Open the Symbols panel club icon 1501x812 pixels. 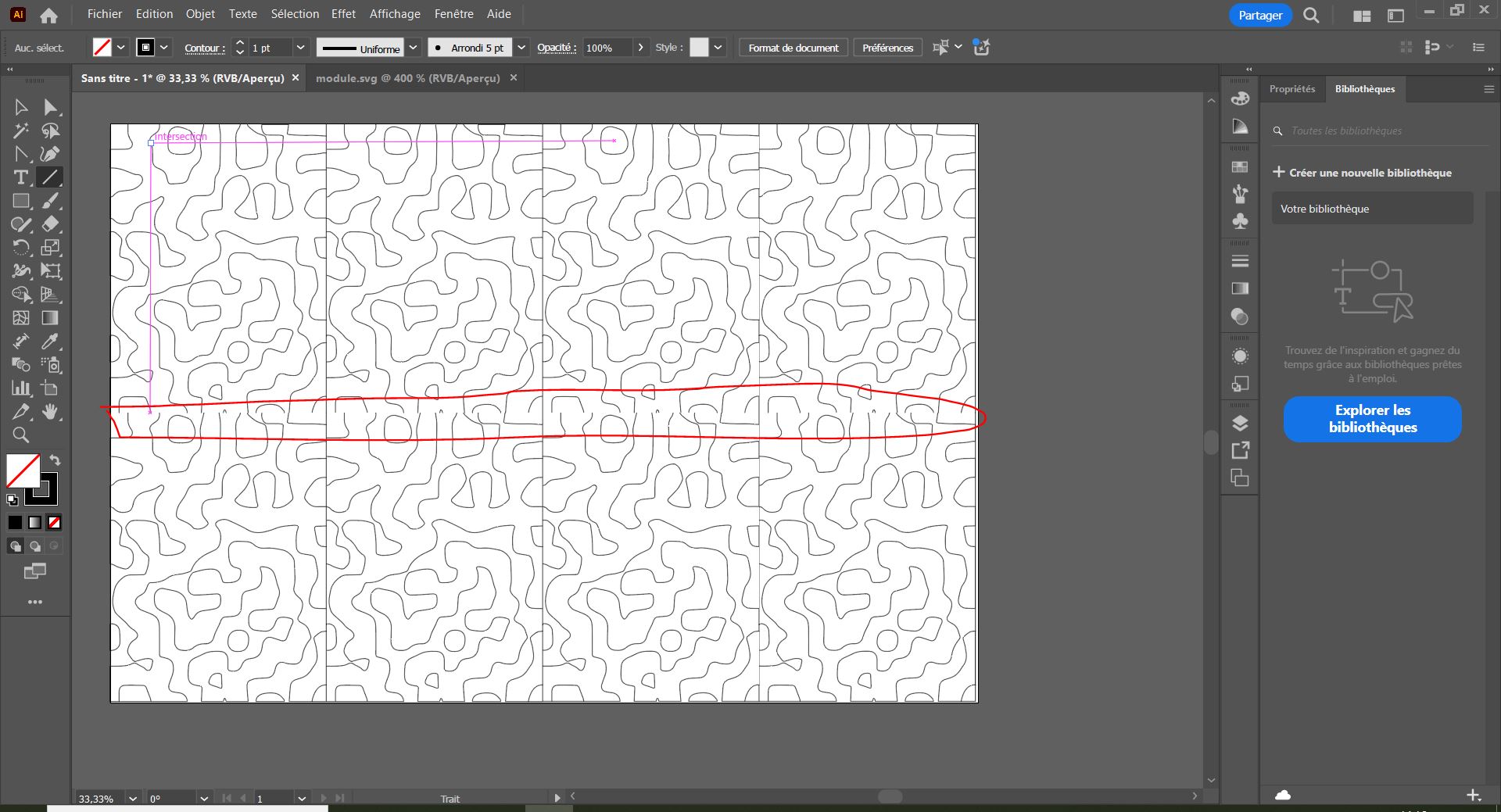pyautogui.click(x=1240, y=221)
